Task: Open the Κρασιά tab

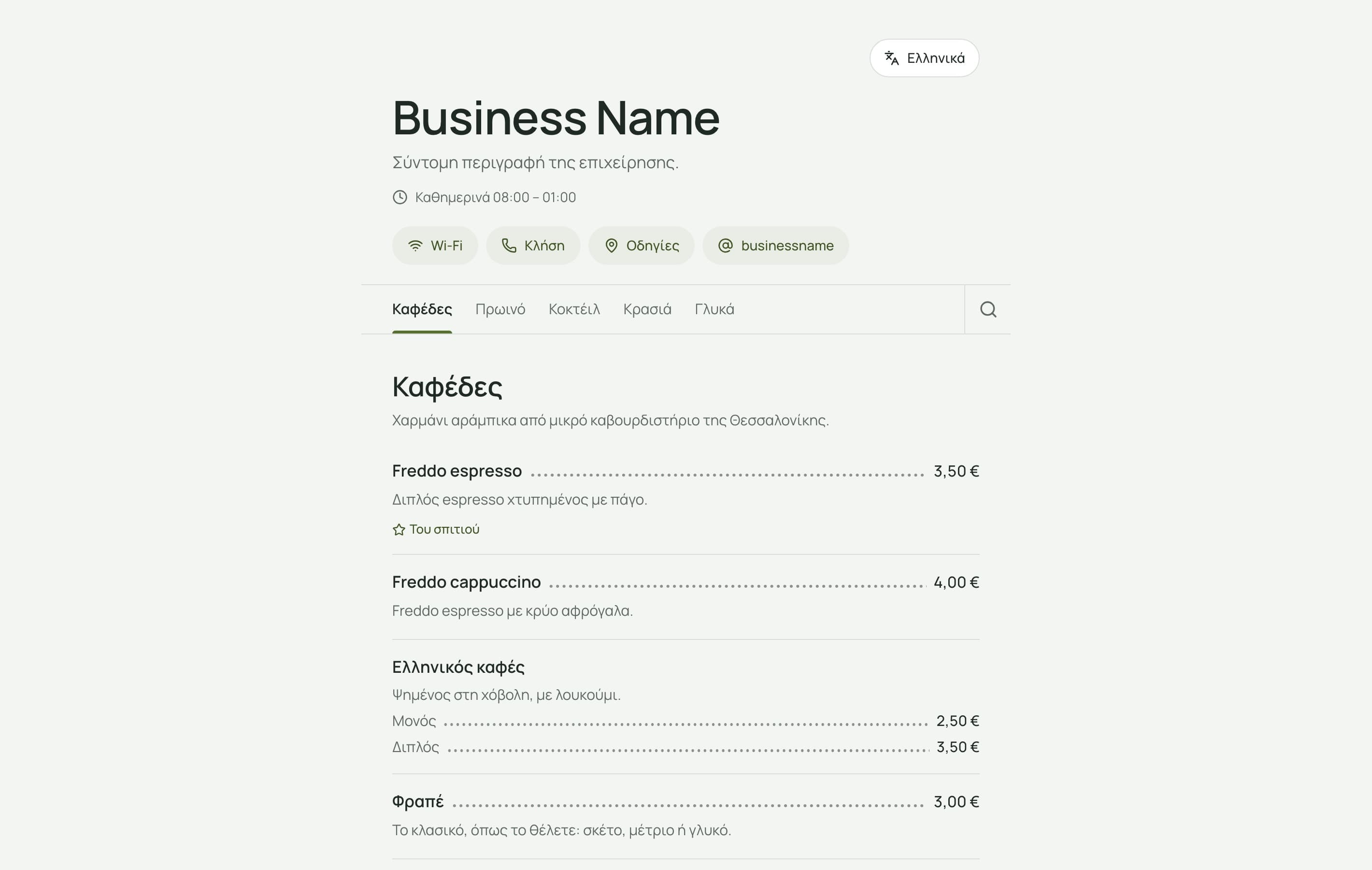Action: (x=647, y=309)
